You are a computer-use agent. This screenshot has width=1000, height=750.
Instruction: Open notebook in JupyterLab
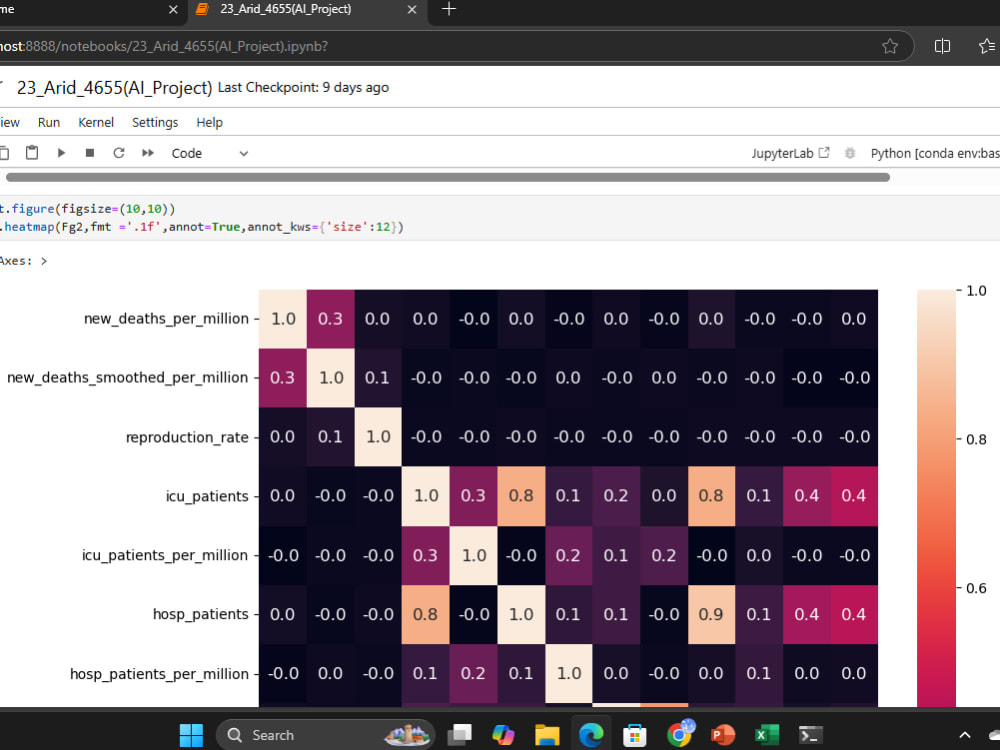[x=790, y=153]
